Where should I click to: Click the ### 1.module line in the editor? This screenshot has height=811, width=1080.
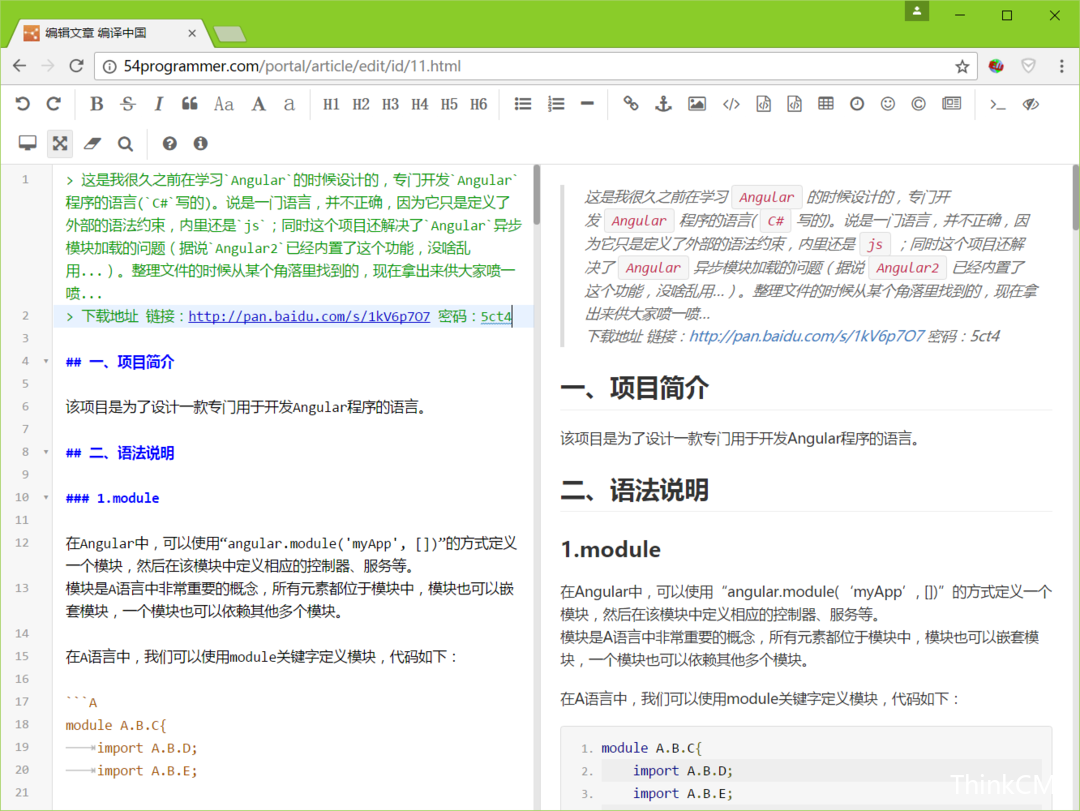(x=112, y=498)
